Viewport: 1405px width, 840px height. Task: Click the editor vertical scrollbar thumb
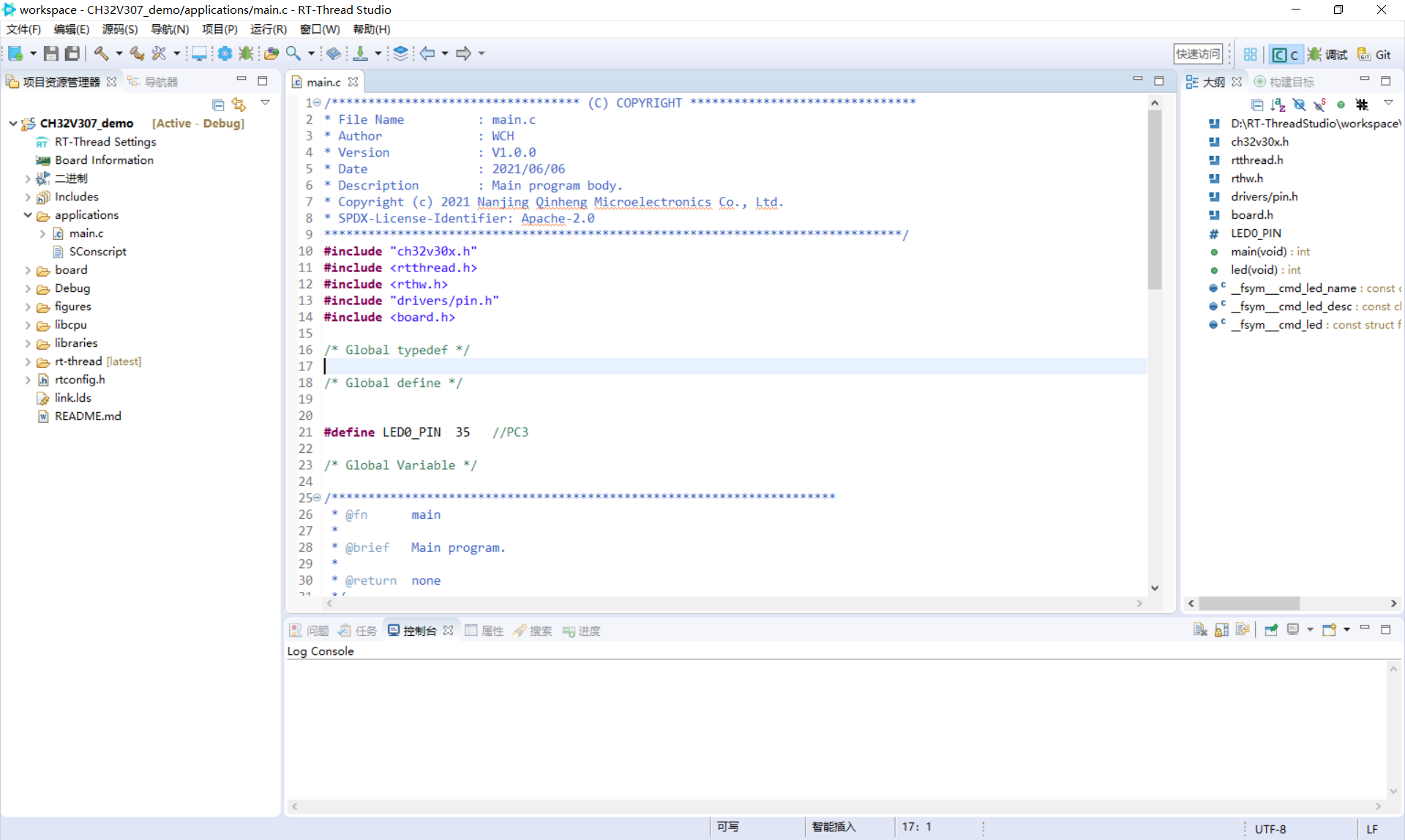pos(1155,200)
